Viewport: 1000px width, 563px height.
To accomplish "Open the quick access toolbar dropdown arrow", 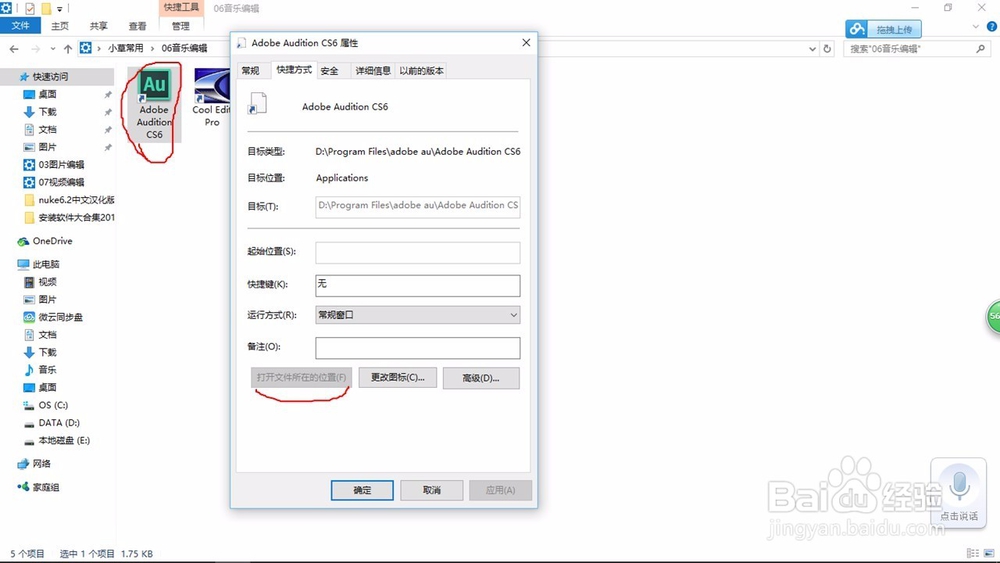I will (60, 9).
